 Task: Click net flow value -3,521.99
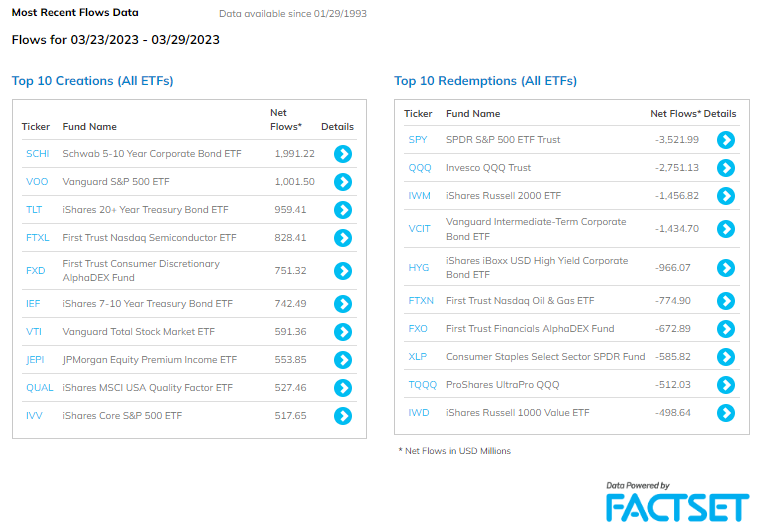point(676,140)
